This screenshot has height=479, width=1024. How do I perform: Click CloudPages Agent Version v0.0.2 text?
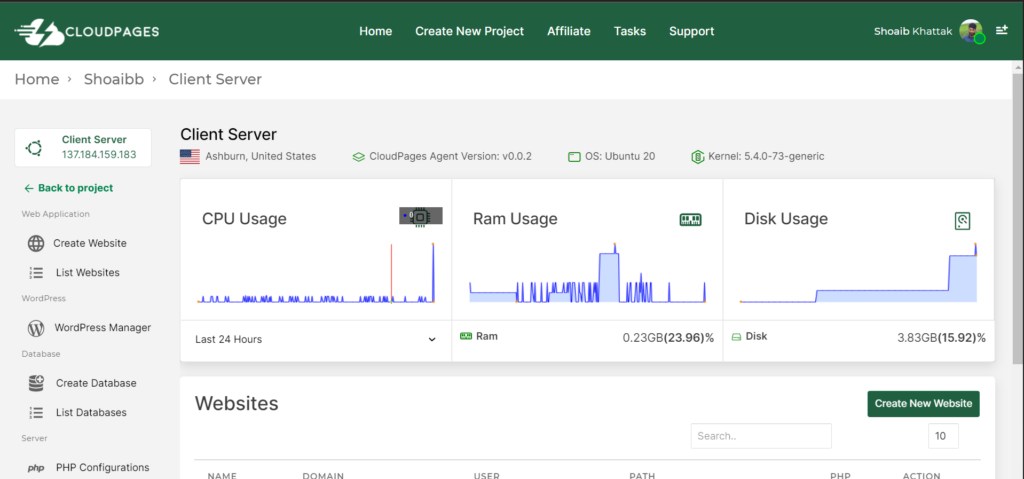[451, 156]
